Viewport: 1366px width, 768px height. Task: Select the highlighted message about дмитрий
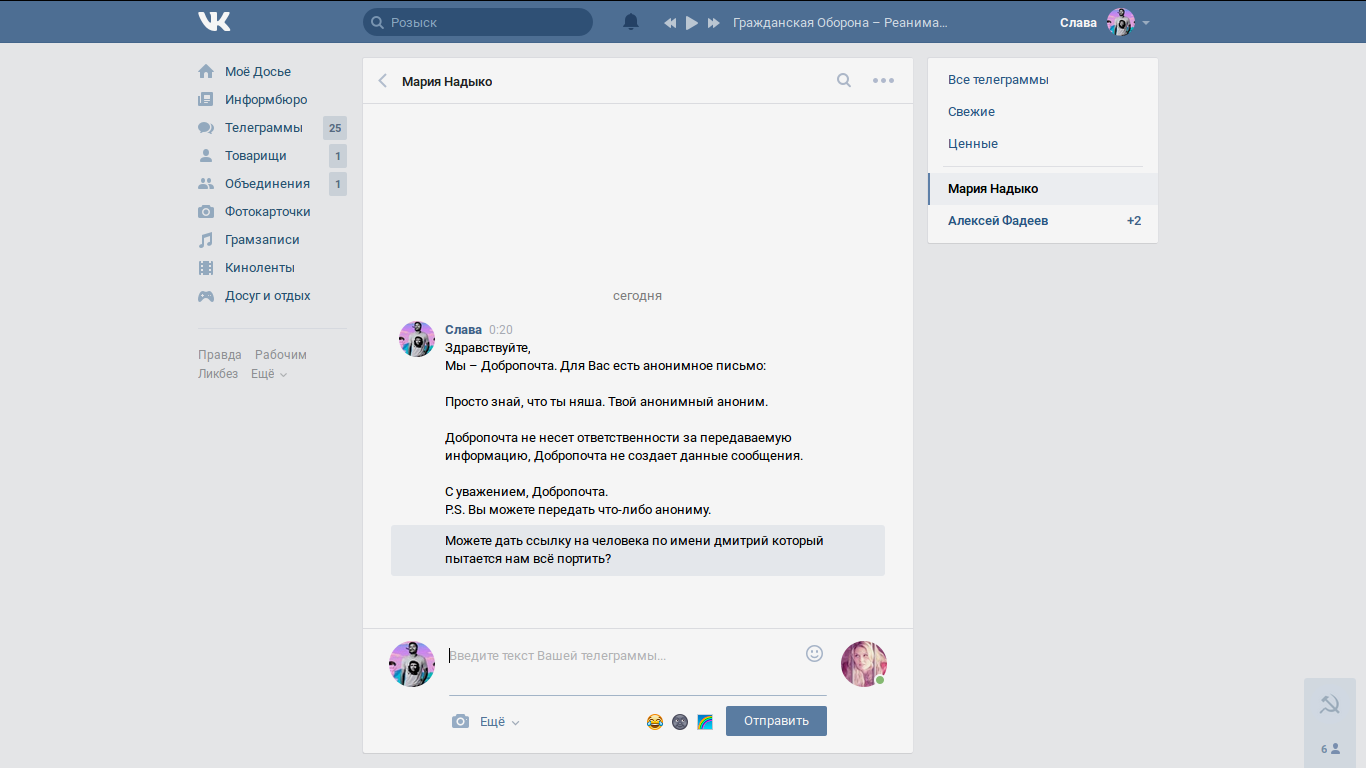coord(638,550)
